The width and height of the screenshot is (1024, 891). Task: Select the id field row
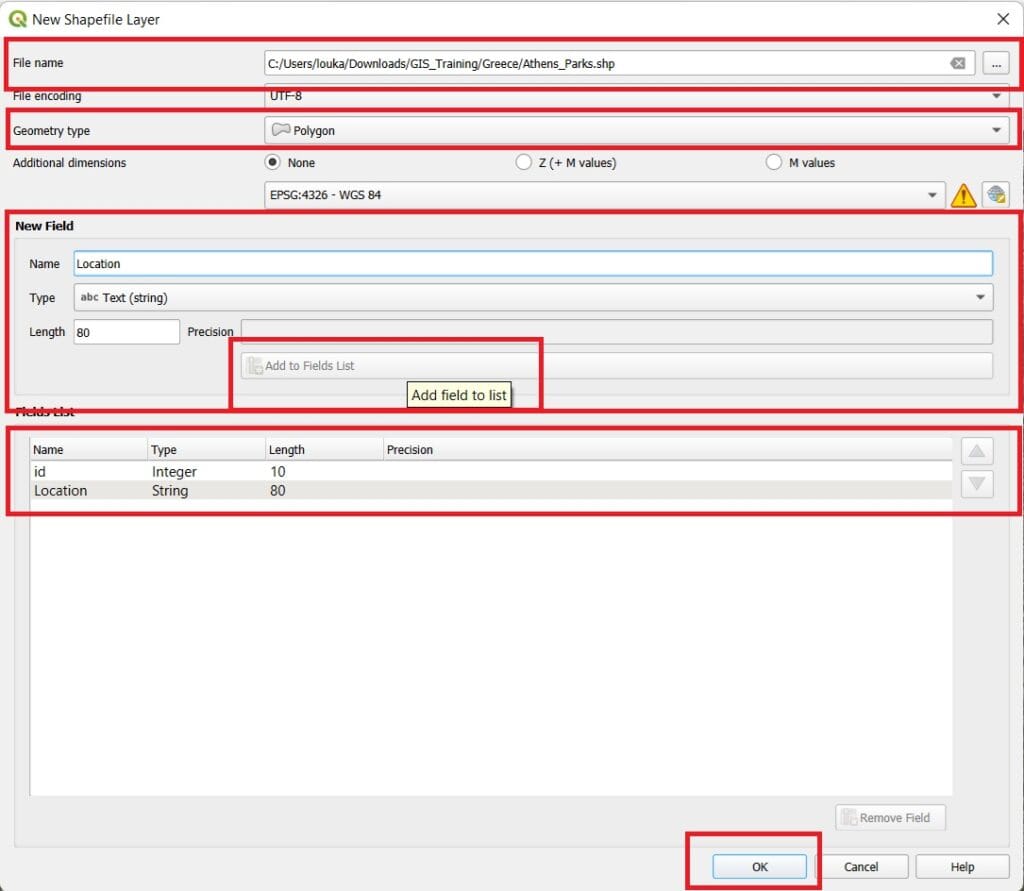491,472
